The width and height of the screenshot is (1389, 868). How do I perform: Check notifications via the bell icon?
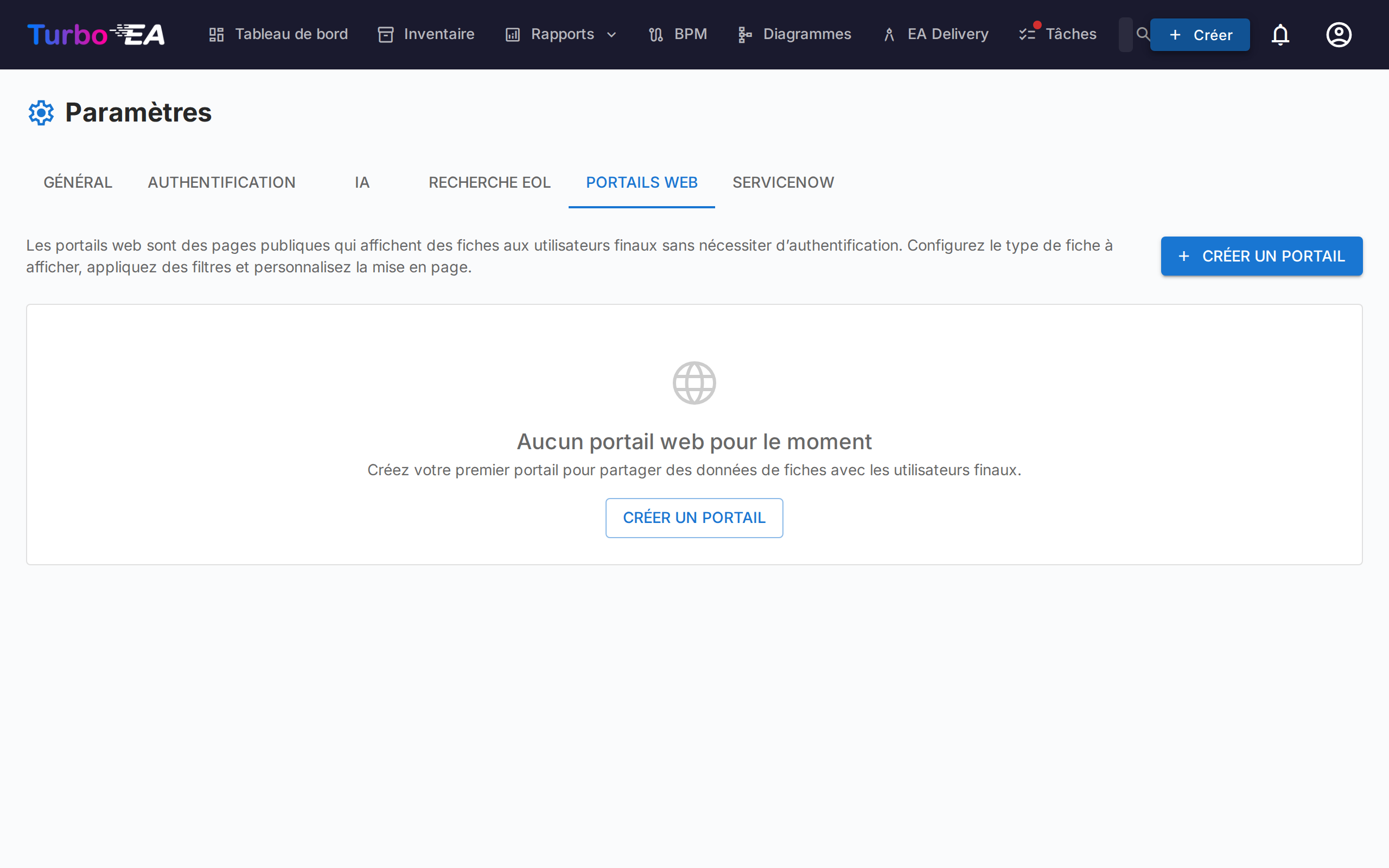click(x=1280, y=34)
